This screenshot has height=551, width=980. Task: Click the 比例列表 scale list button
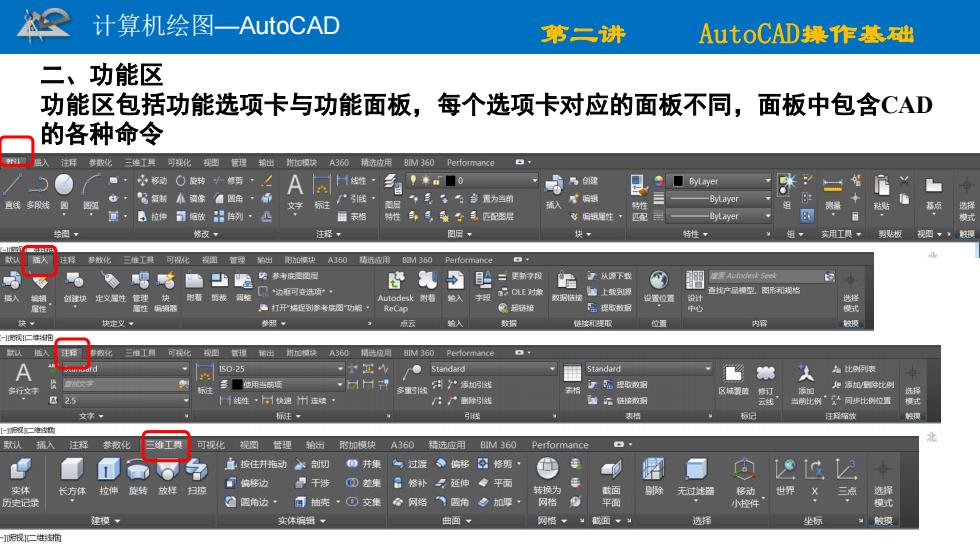click(x=854, y=369)
